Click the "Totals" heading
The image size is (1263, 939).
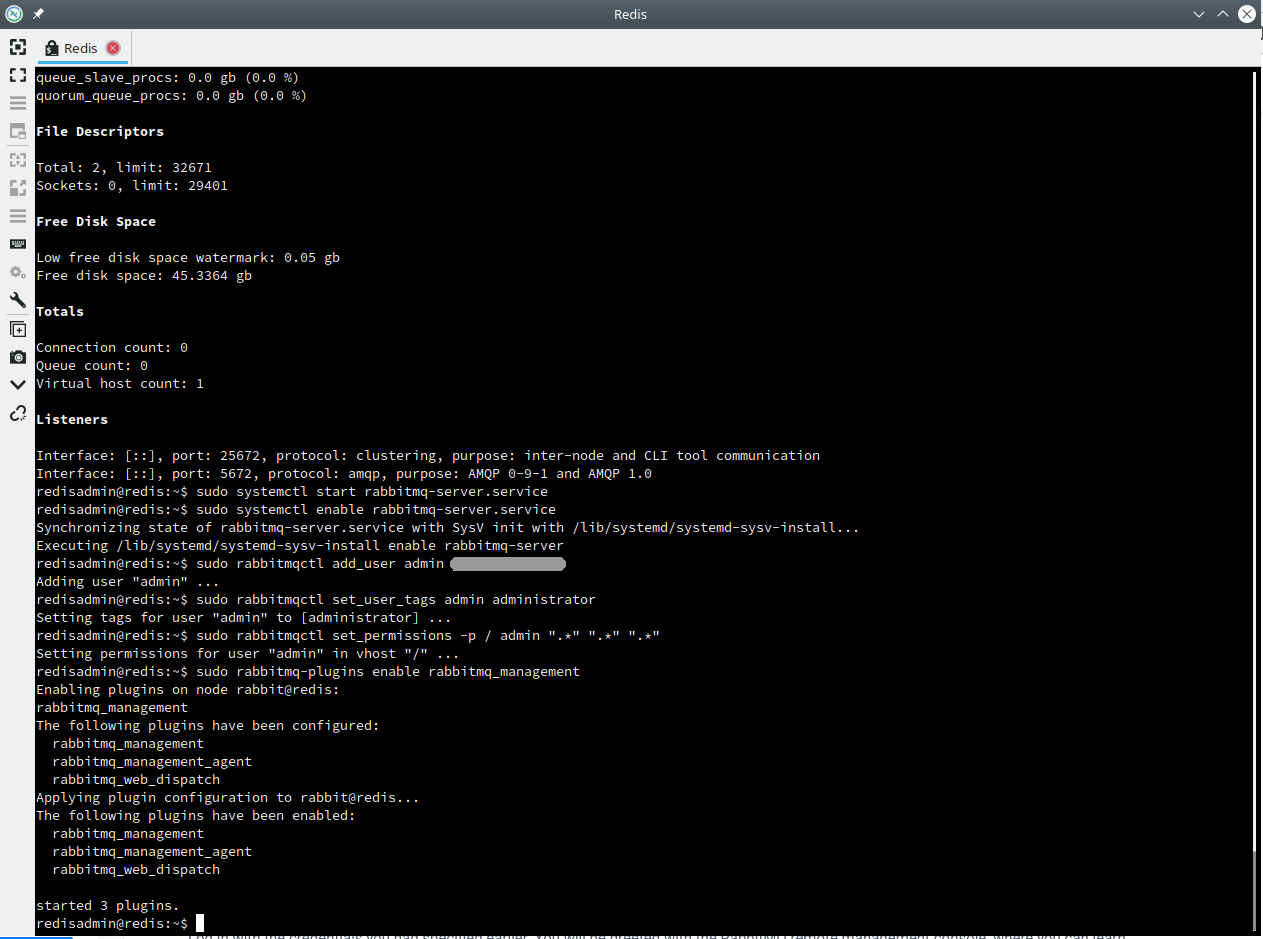(x=60, y=312)
